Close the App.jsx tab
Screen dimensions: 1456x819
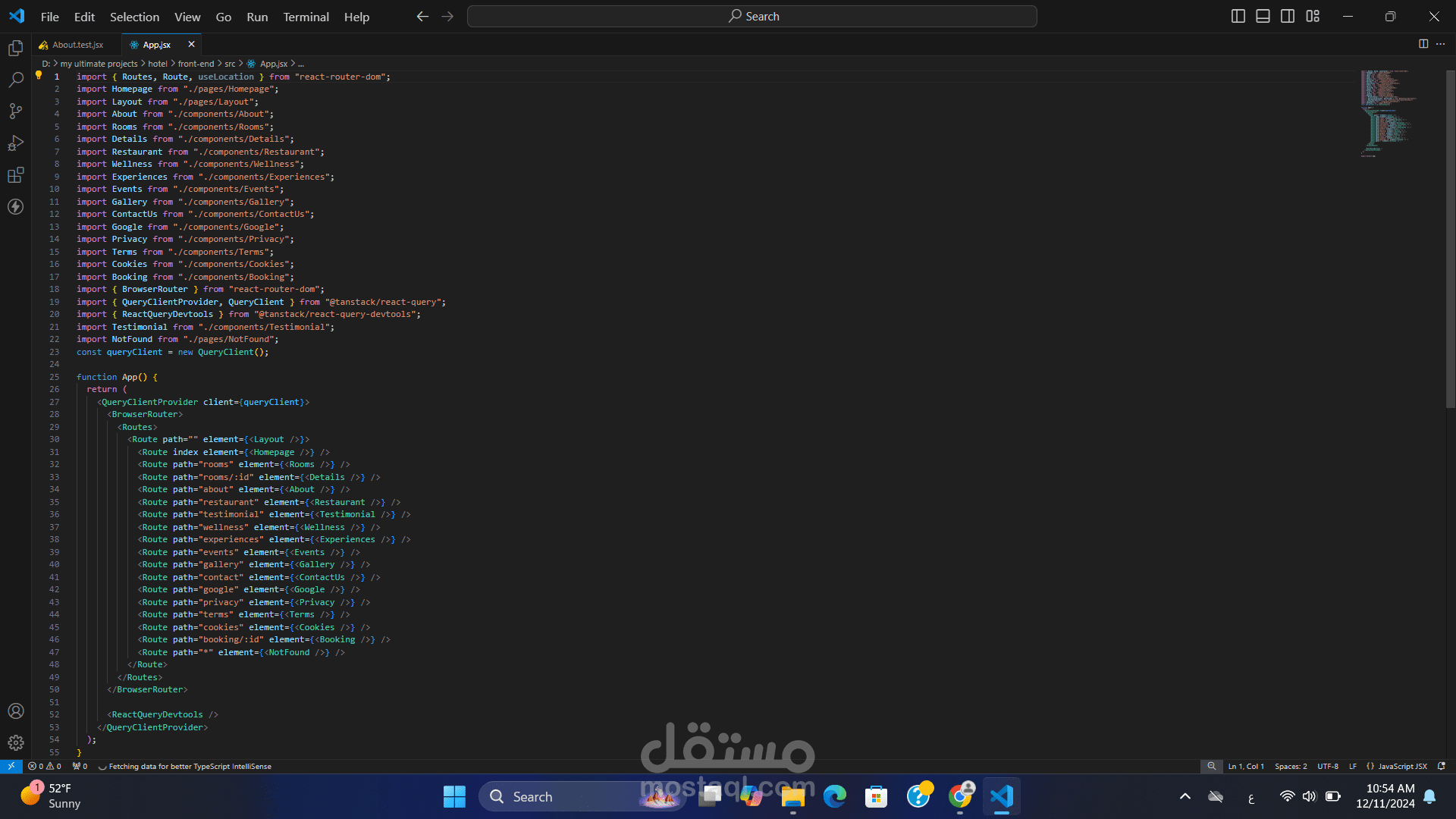point(191,45)
